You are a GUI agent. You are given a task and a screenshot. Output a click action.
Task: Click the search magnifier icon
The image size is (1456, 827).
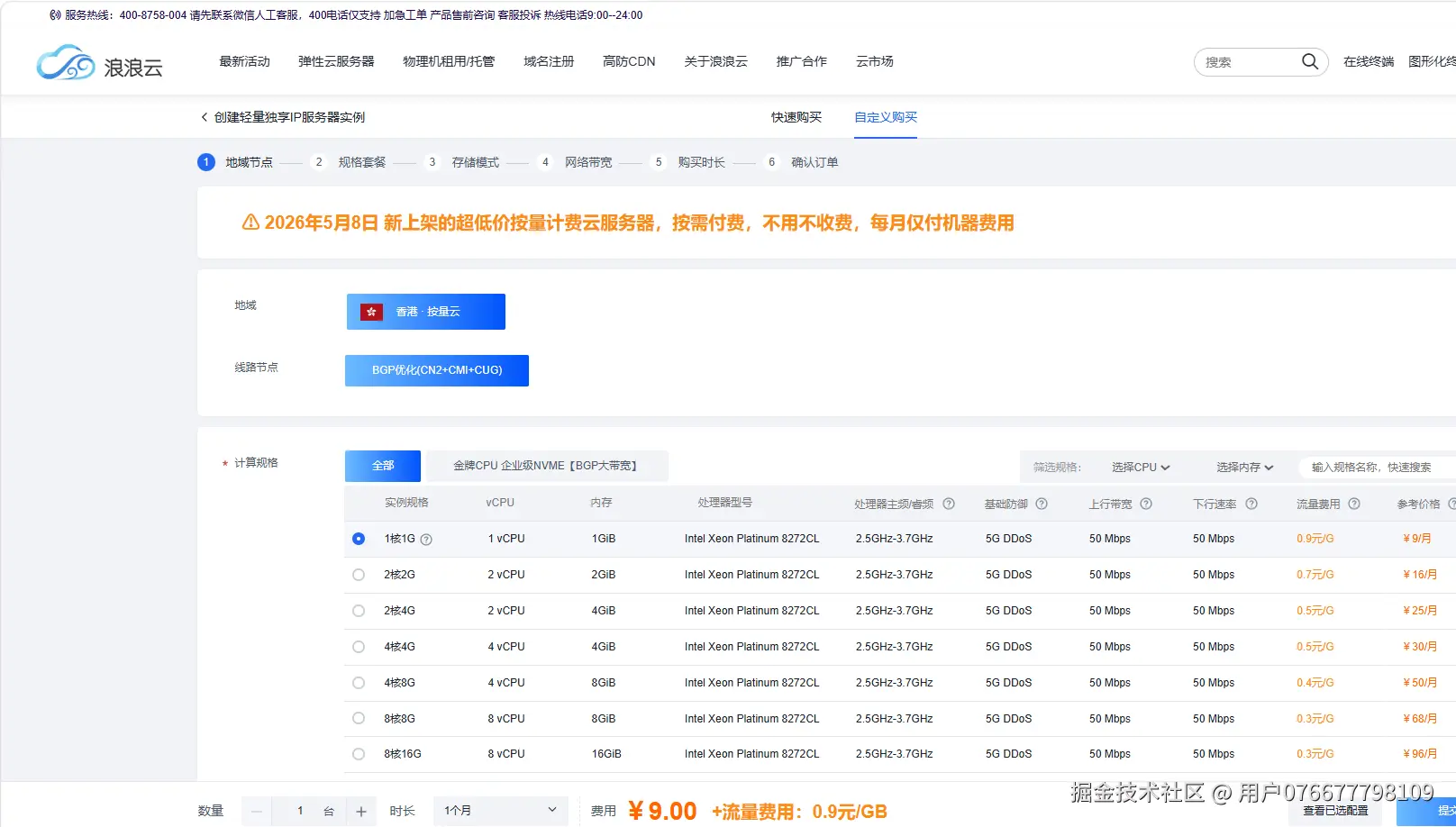(1310, 61)
